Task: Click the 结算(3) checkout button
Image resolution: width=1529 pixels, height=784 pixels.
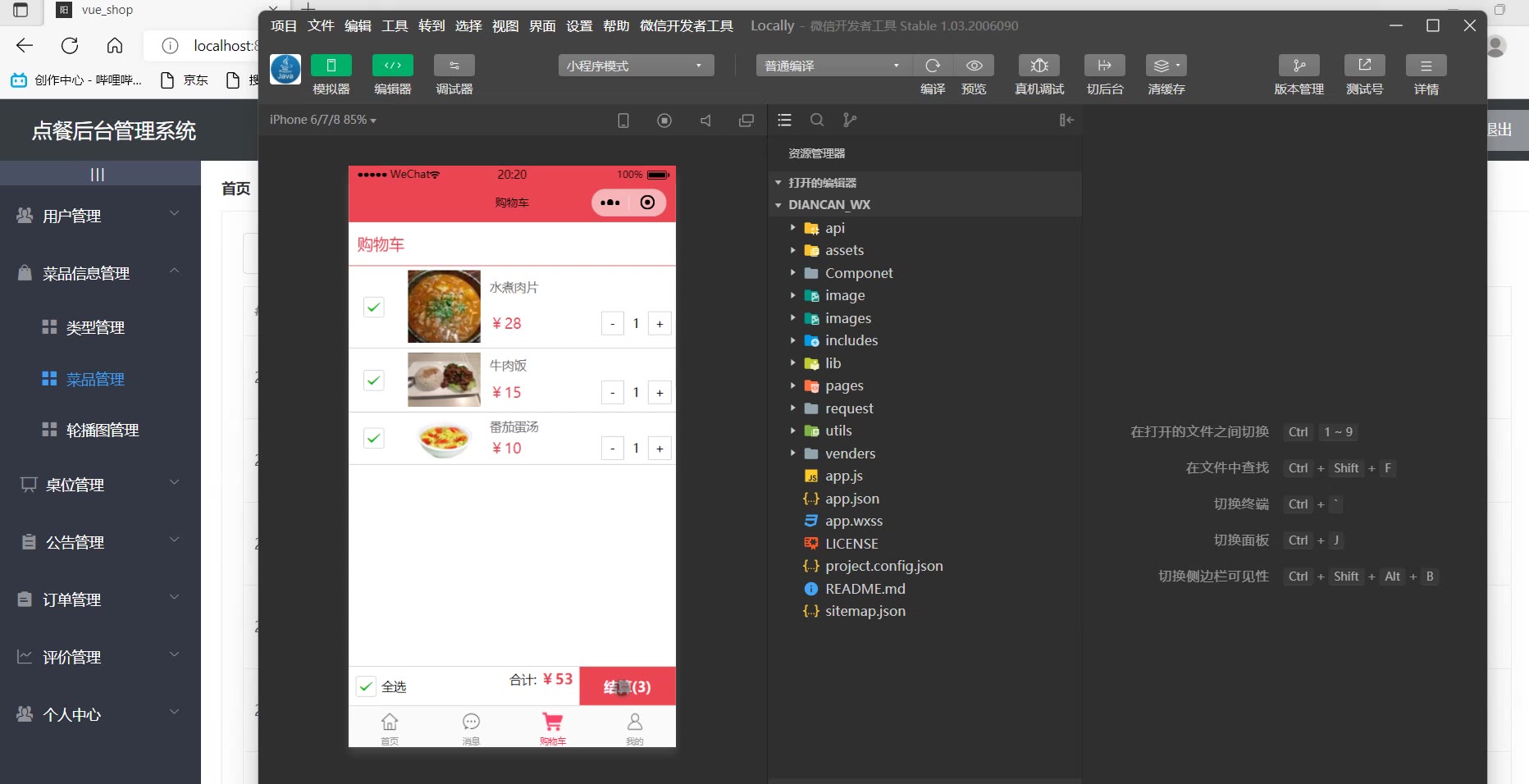Action: pyautogui.click(x=628, y=686)
